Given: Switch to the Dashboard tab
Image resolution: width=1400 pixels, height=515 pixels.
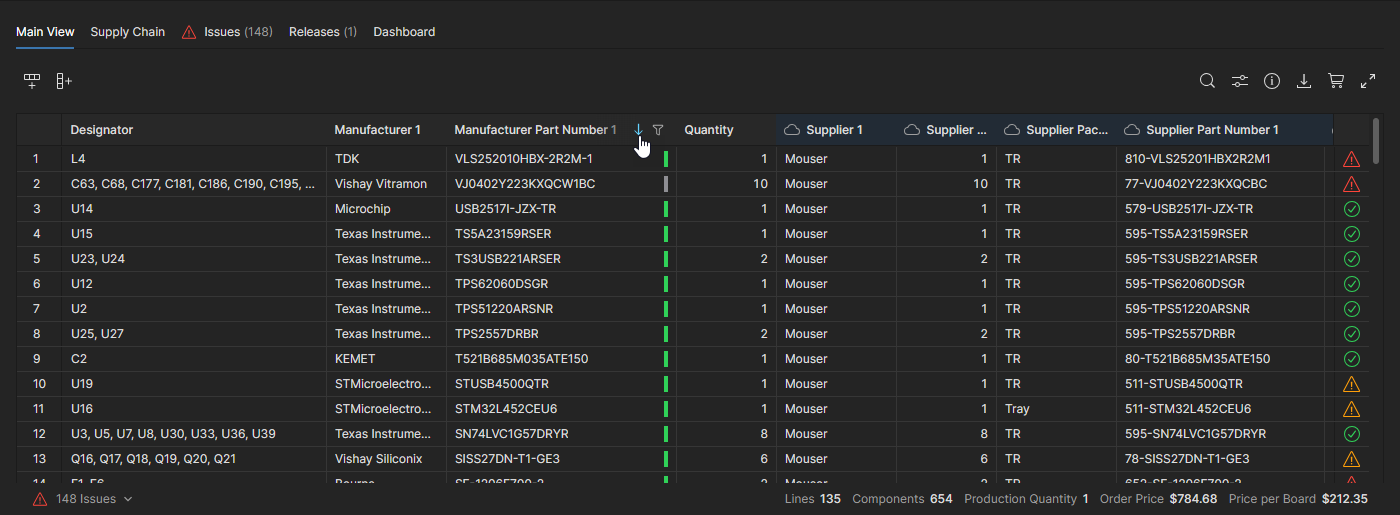Looking at the screenshot, I should pyautogui.click(x=404, y=32).
